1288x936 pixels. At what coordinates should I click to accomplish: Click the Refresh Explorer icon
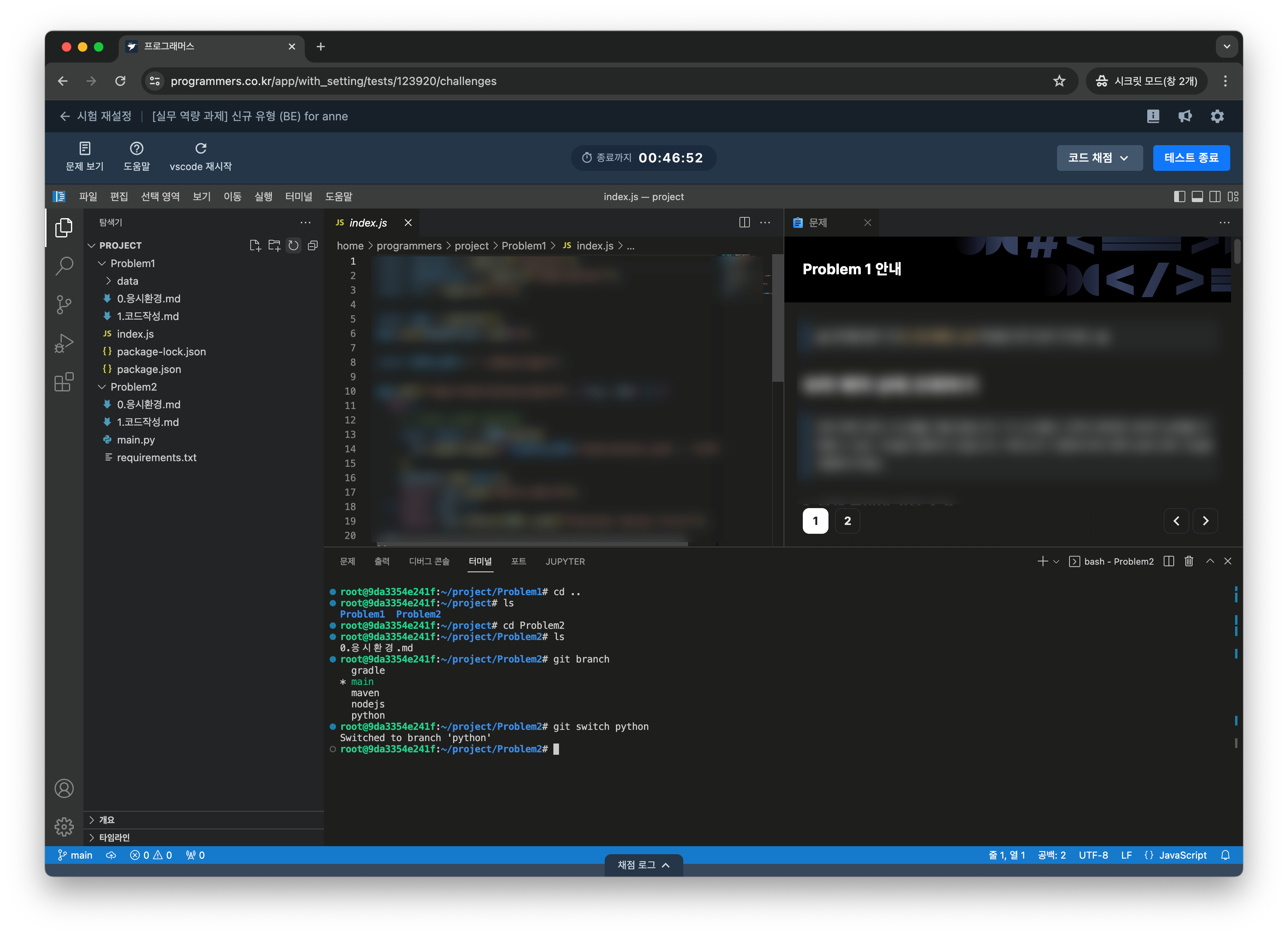point(293,245)
